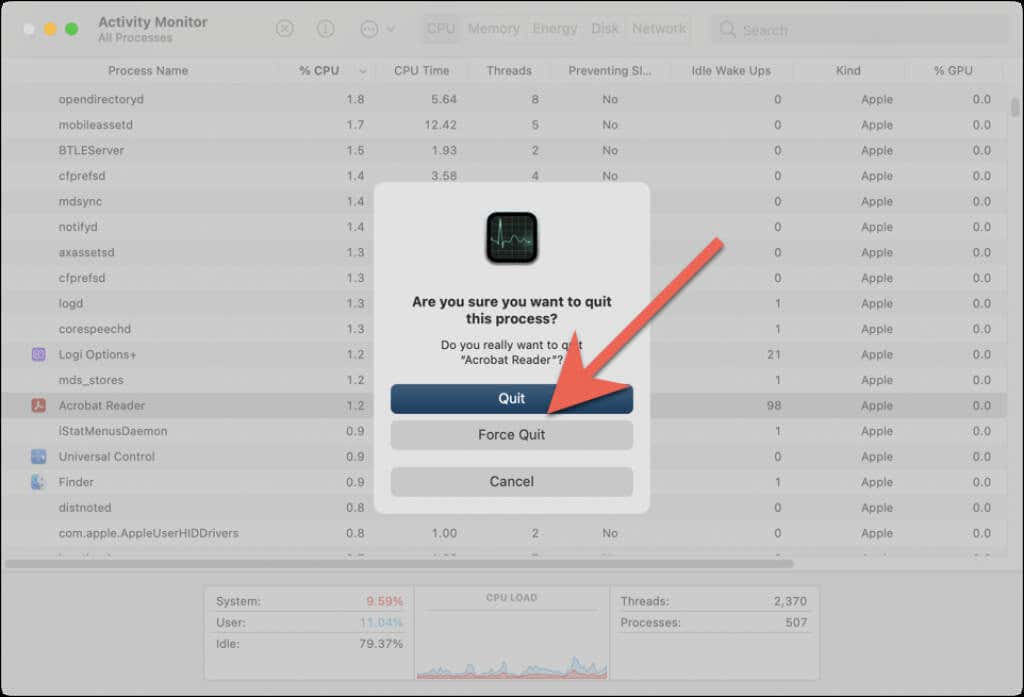Confirm with the Quit button

pos(511,398)
